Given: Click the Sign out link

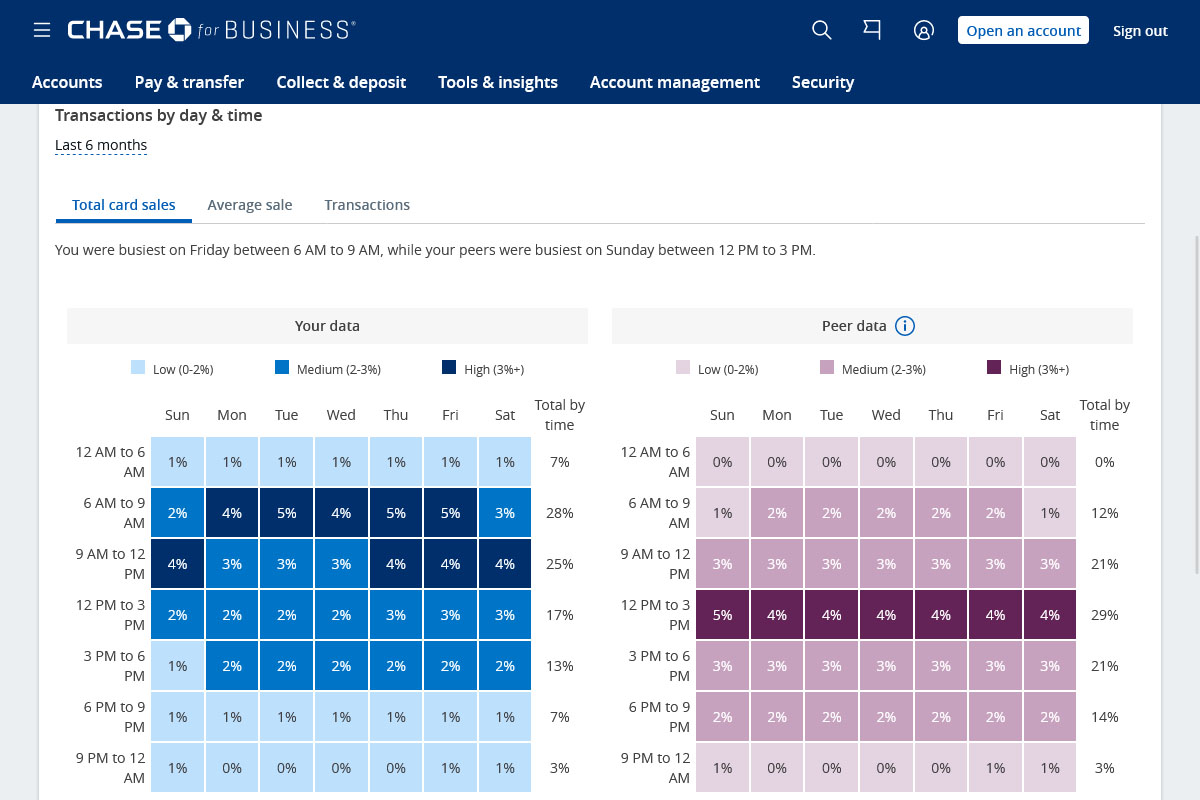Looking at the screenshot, I should 1140,30.
